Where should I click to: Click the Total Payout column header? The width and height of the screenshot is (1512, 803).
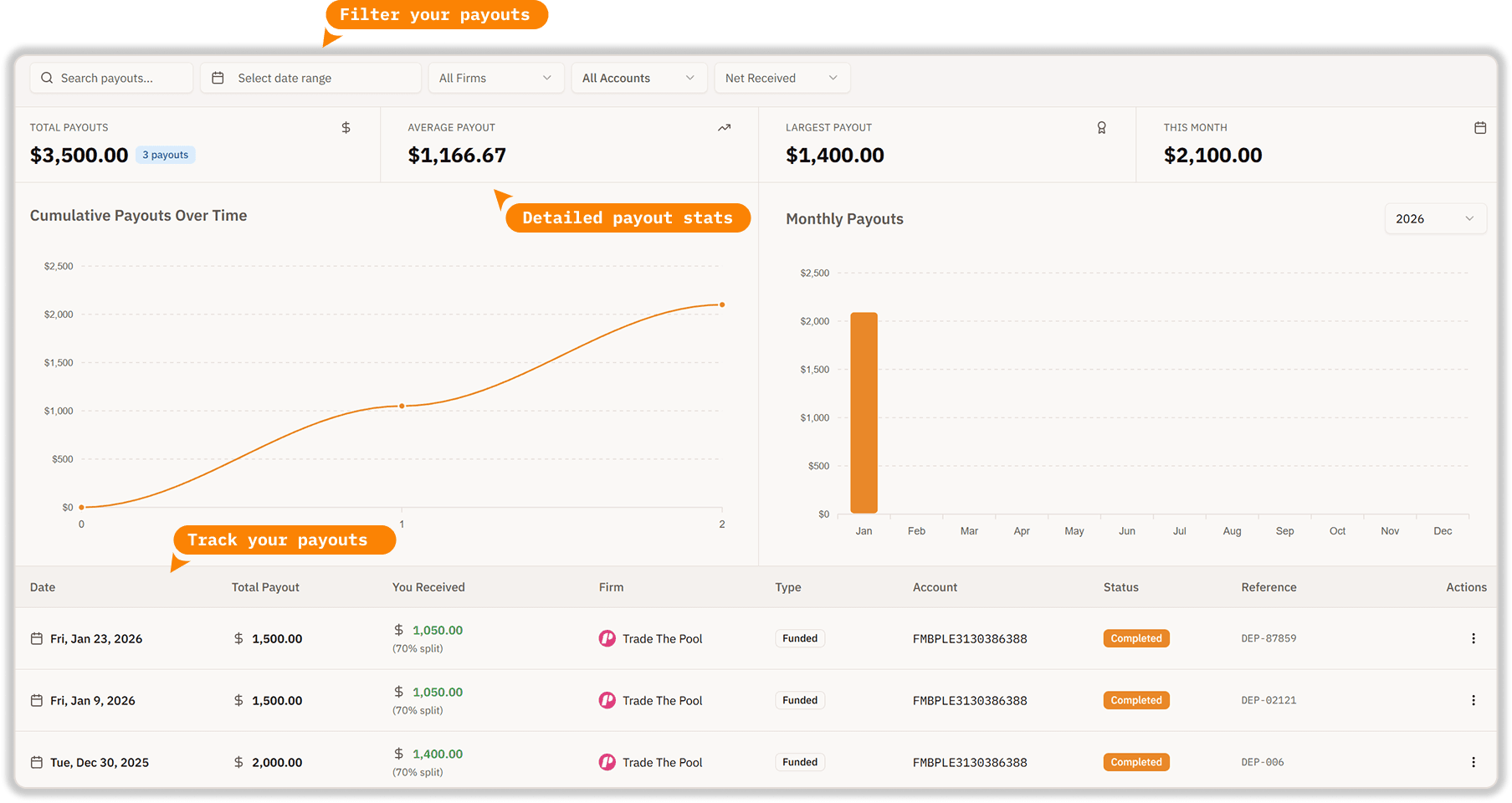[x=265, y=587]
